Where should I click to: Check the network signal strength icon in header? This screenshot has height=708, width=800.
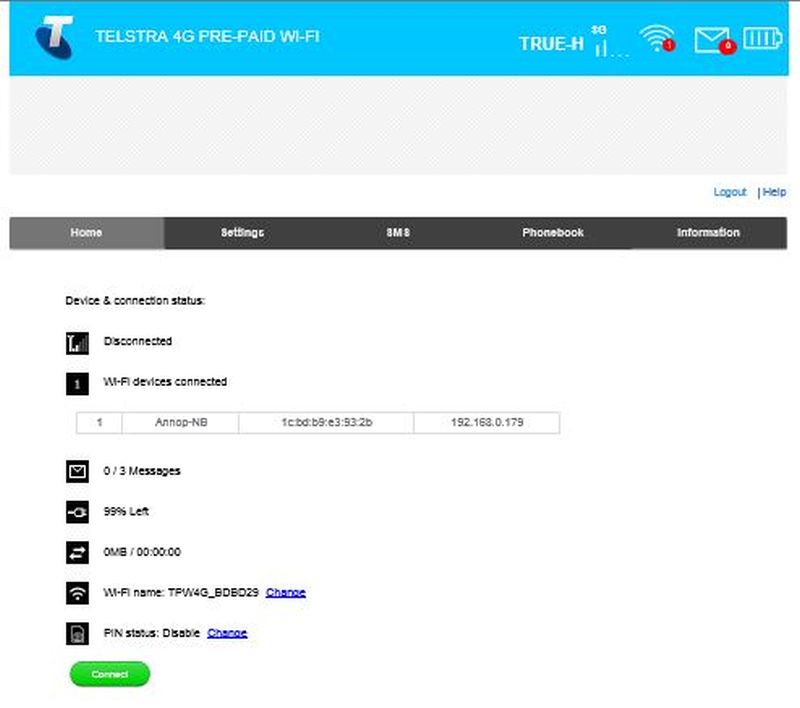click(x=610, y=41)
